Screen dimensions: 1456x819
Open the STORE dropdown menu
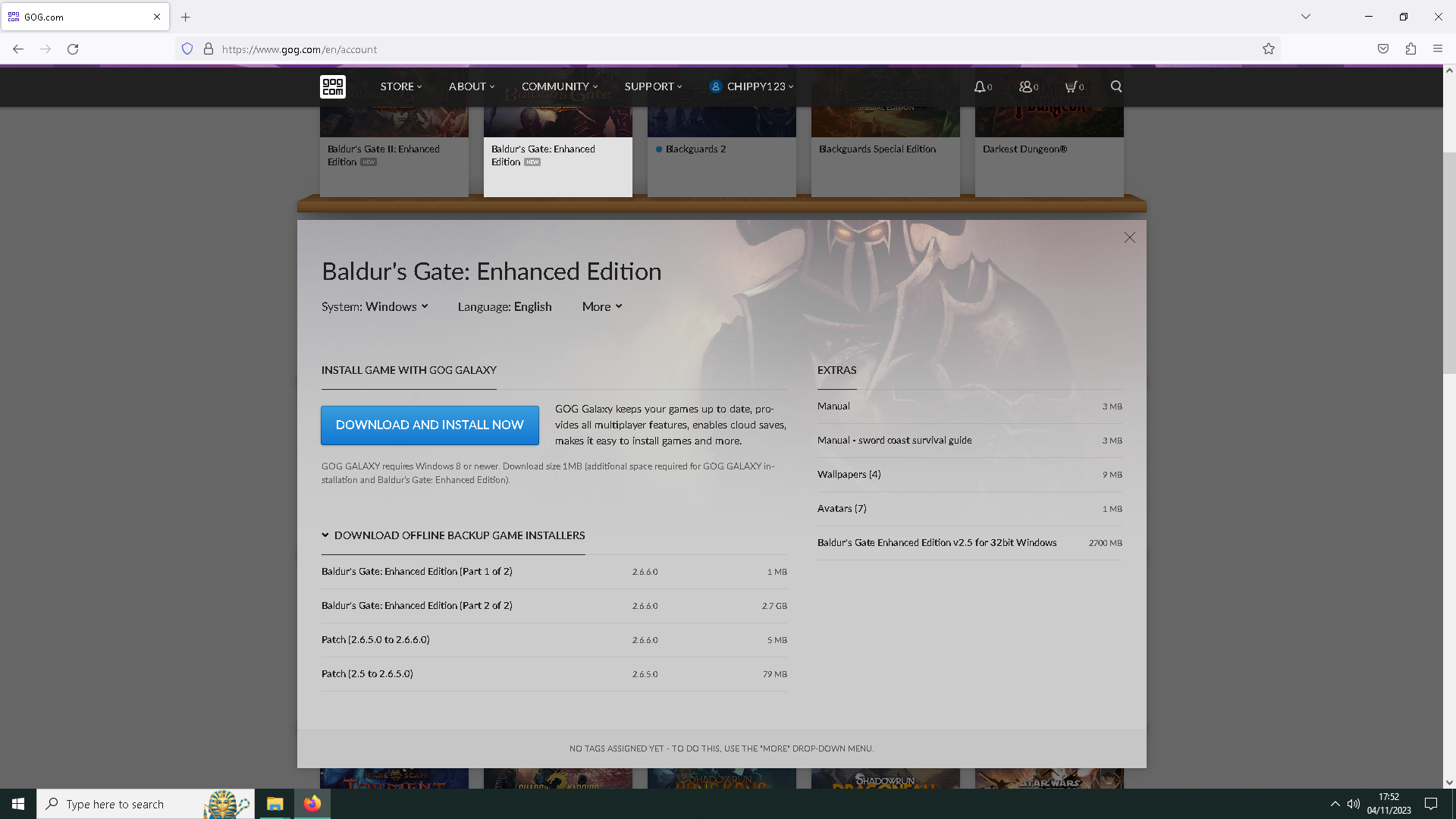[401, 86]
